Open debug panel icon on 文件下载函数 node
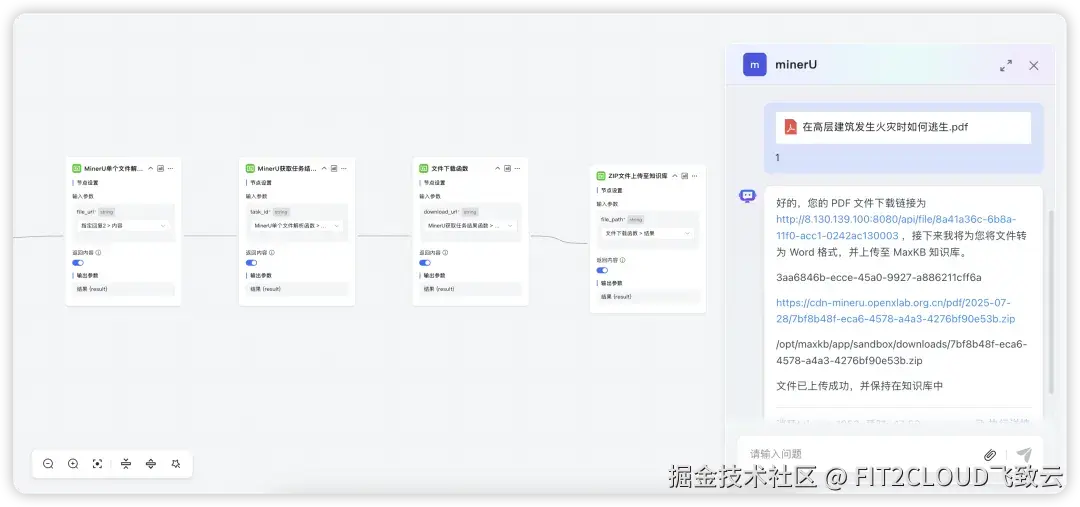This screenshot has height=507, width=1080. (x=508, y=168)
